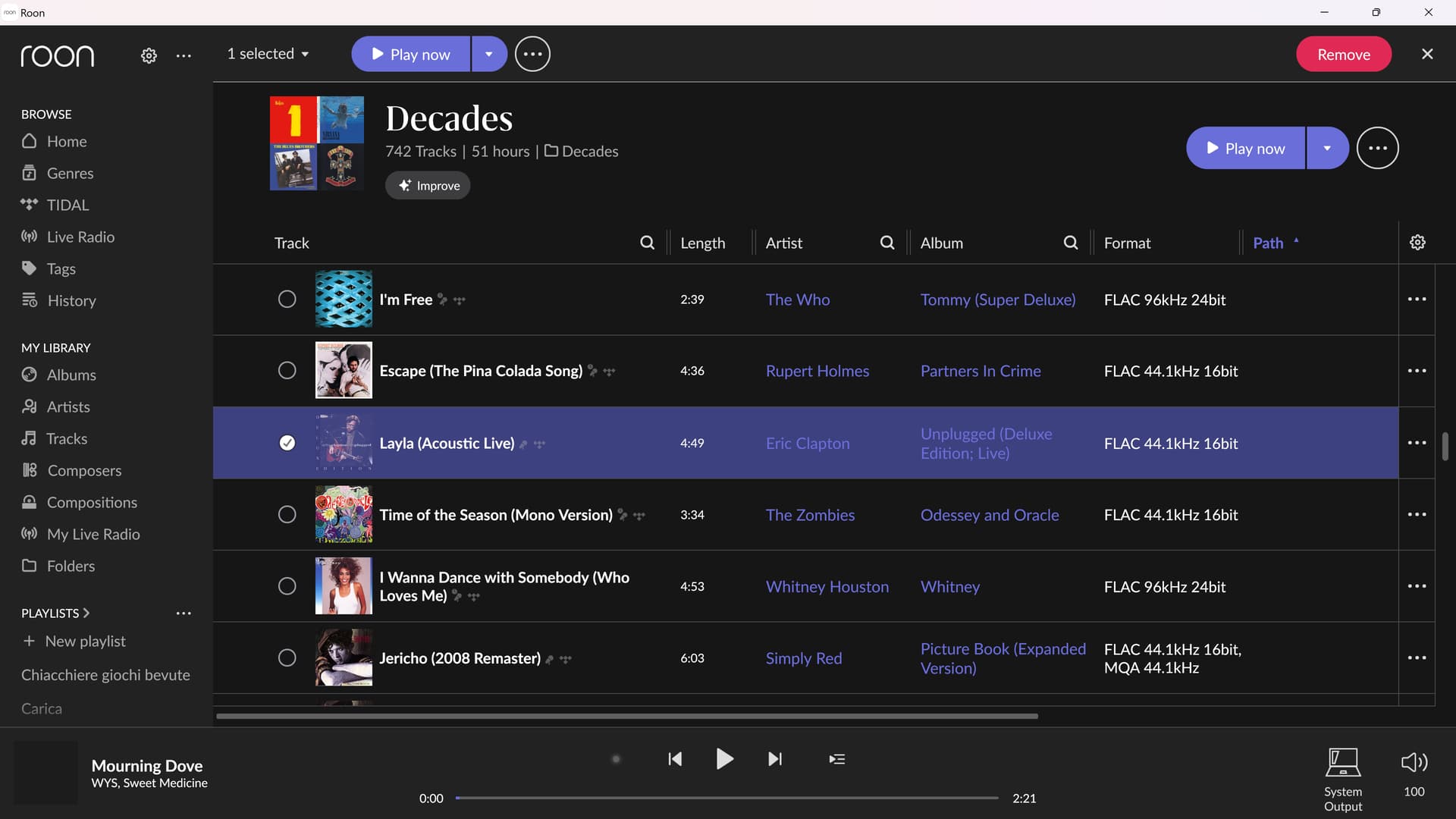Open playlists three-dot menu
The image size is (1456, 819).
184,613
